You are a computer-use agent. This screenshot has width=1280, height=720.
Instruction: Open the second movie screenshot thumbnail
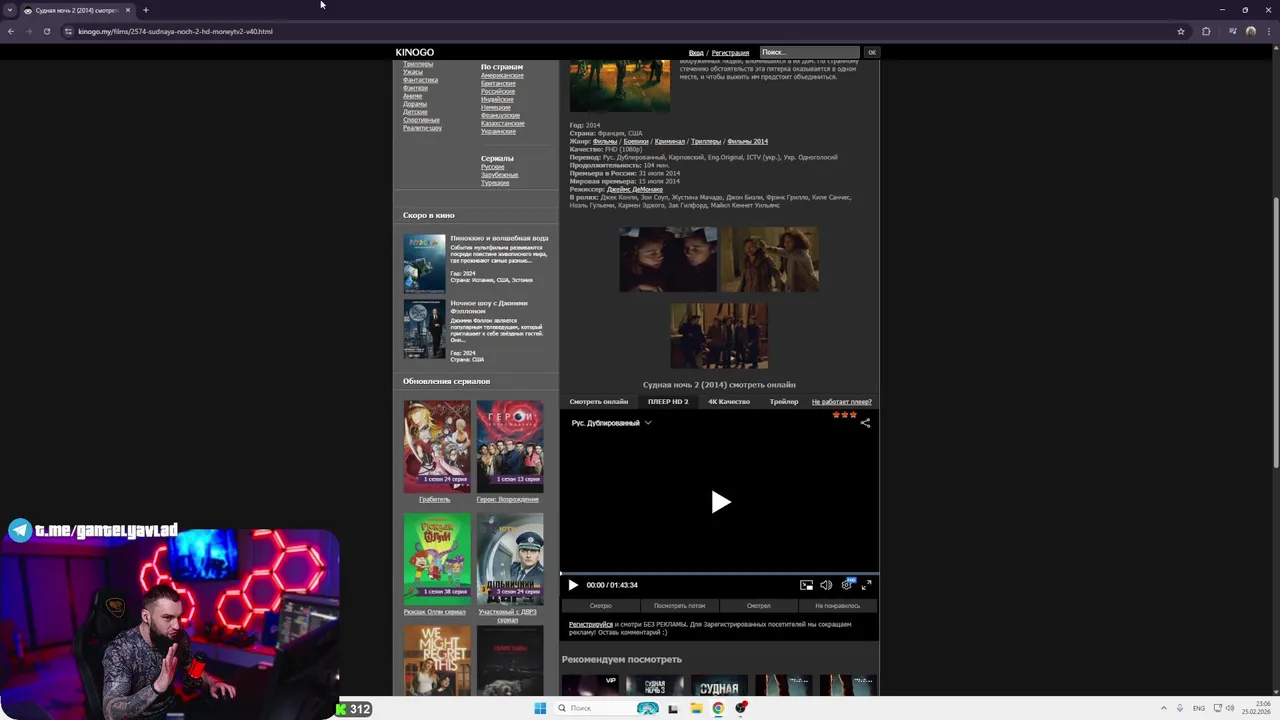(x=769, y=259)
